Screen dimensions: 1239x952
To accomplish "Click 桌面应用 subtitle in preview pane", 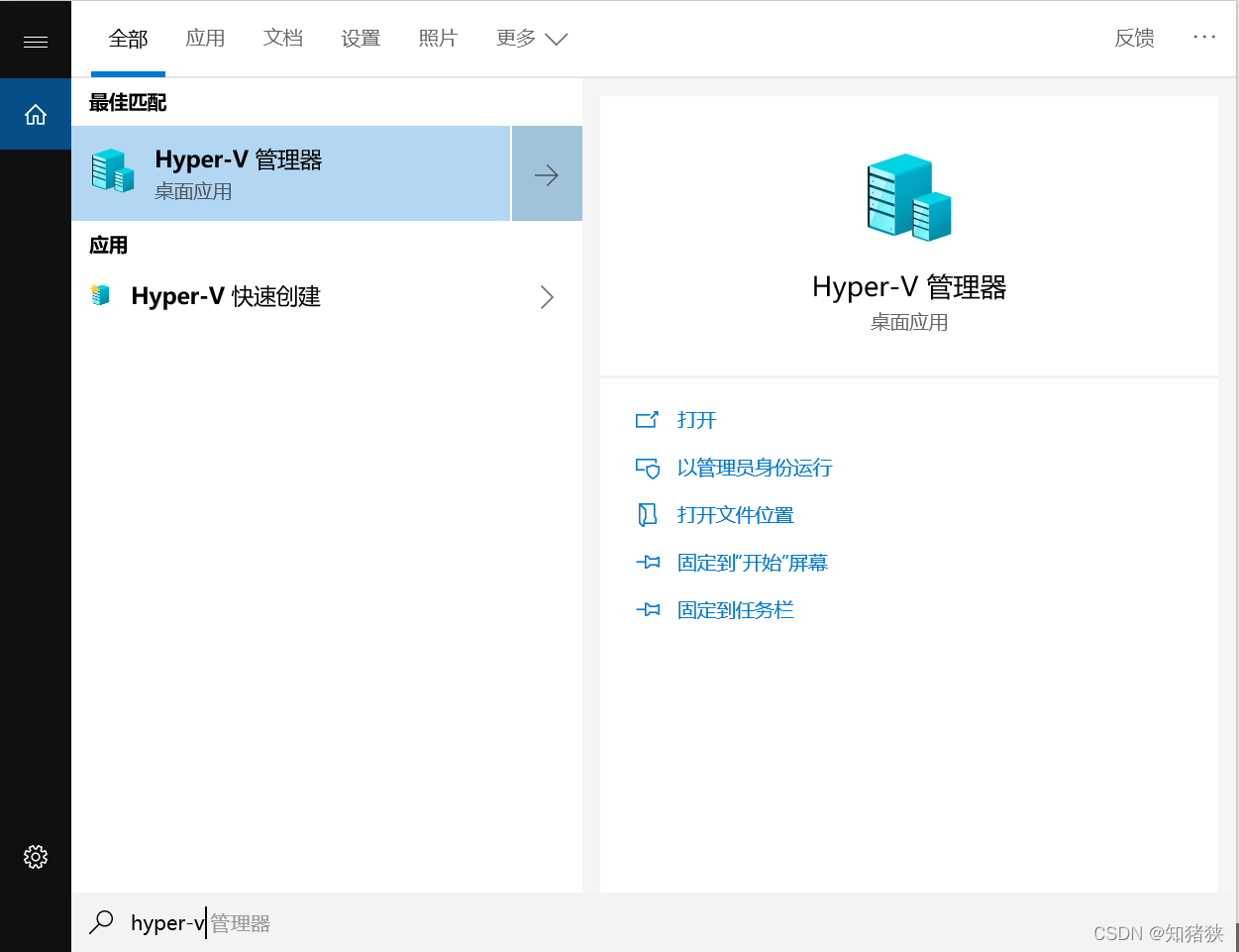I will (909, 322).
